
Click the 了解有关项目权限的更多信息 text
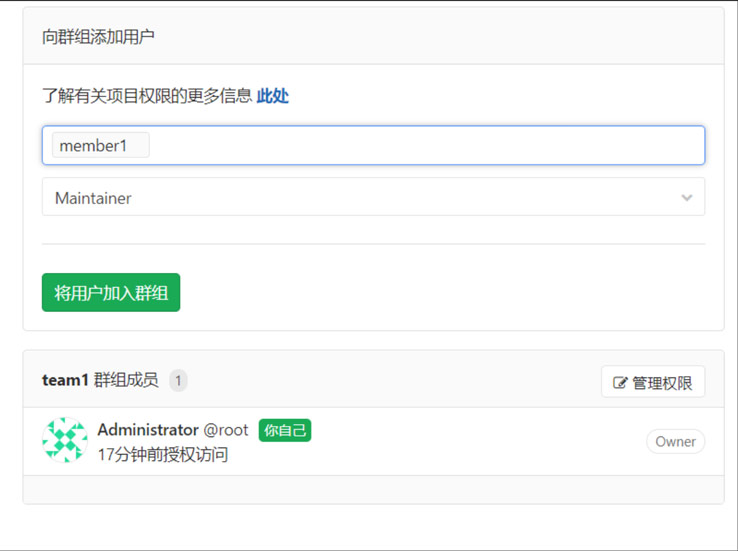pyautogui.click(x=147, y=96)
